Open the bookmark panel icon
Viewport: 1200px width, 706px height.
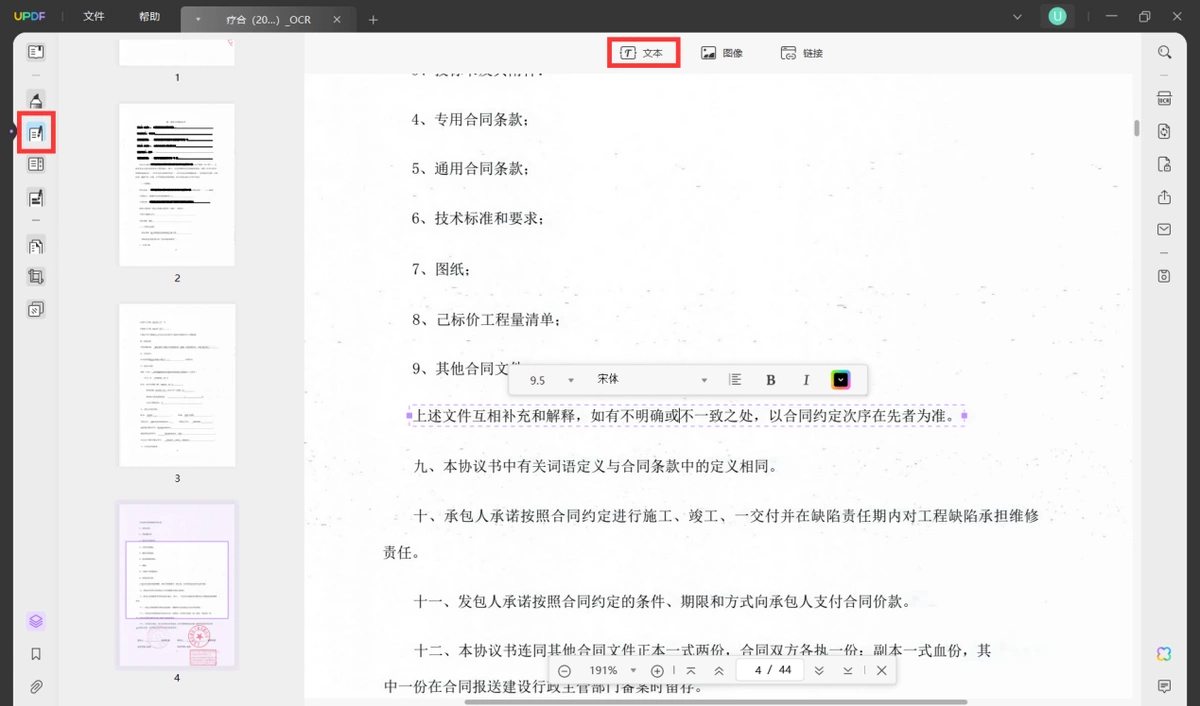pos(36,654)
